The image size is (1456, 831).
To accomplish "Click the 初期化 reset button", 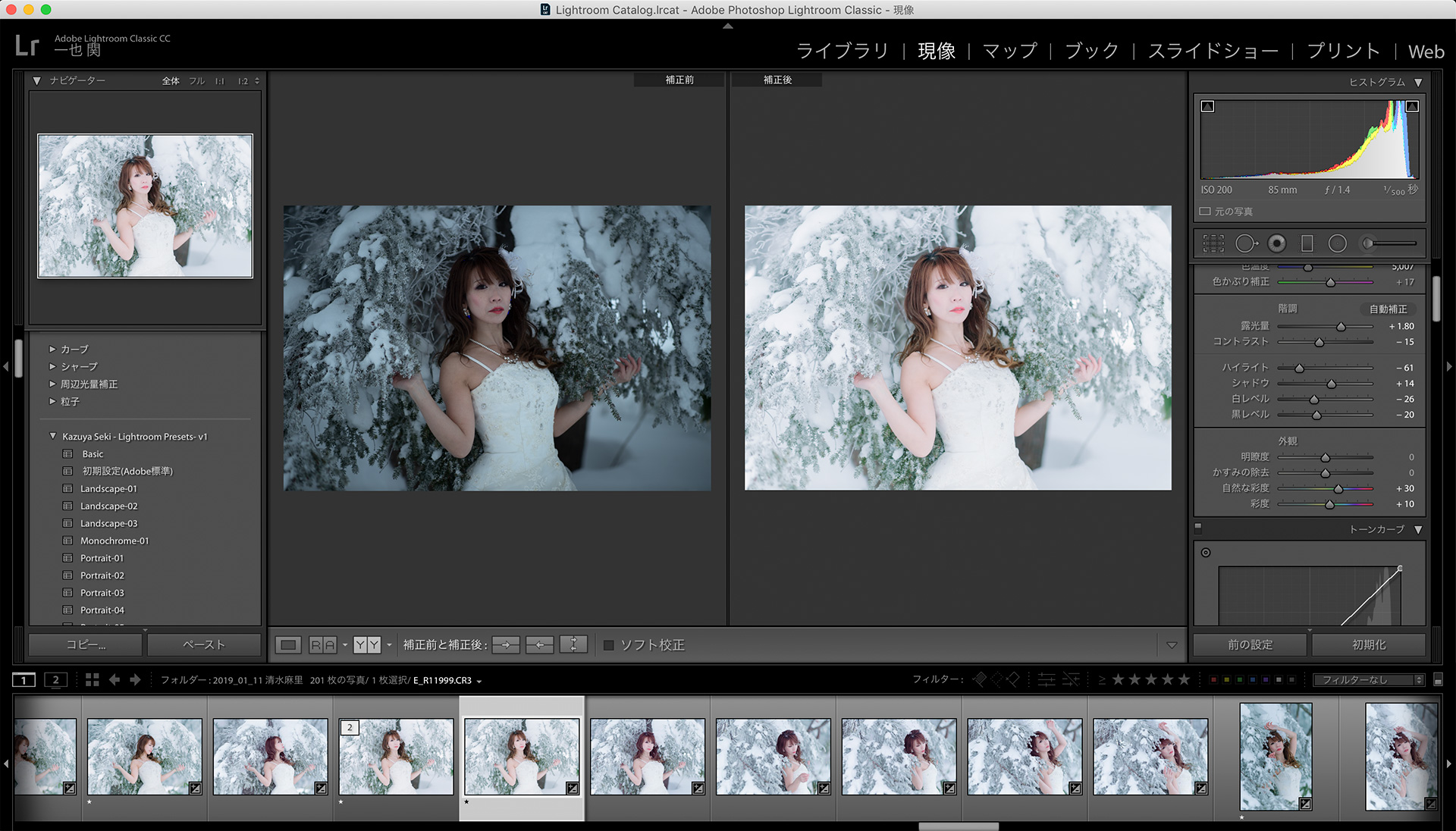I will click(x=1369, y=645).
